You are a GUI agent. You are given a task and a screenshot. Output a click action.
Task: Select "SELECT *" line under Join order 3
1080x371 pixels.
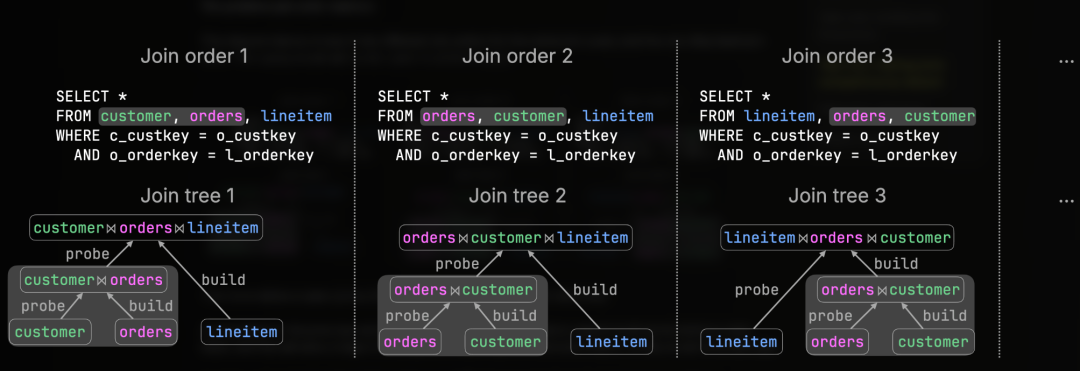[x=735, y=96]
